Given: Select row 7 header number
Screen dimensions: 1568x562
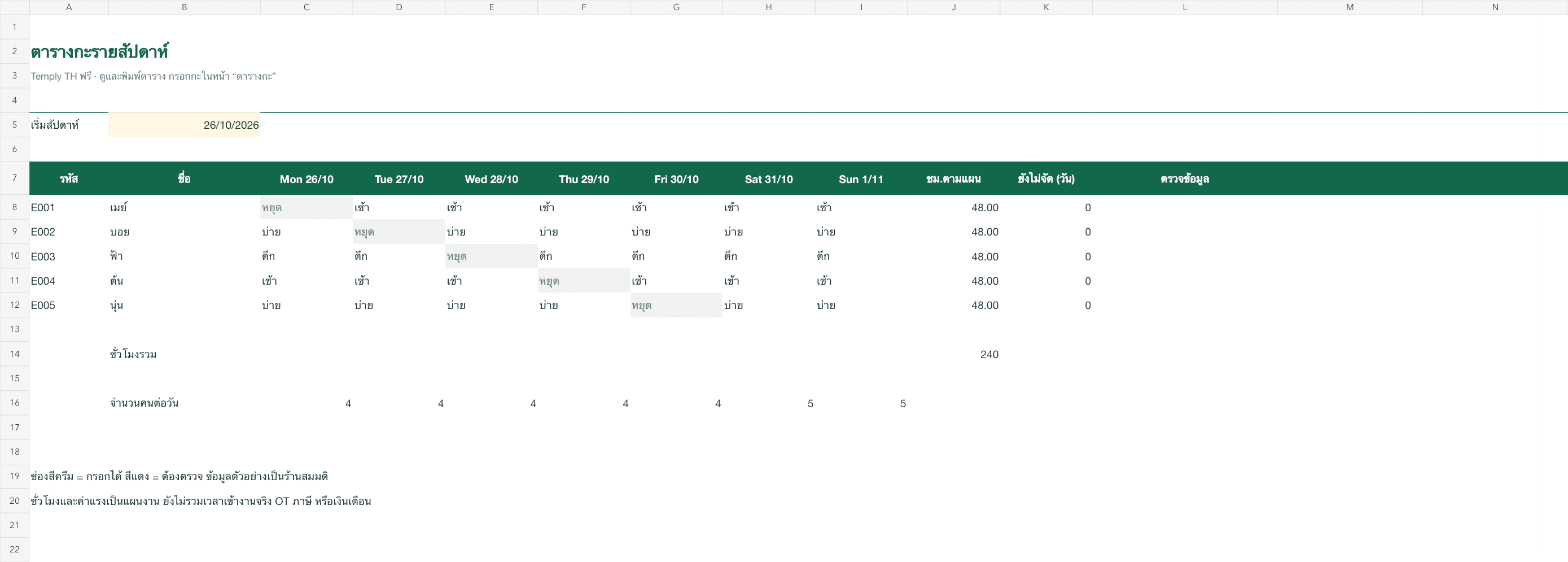Looking at the screenshot, I should (15, 178).
